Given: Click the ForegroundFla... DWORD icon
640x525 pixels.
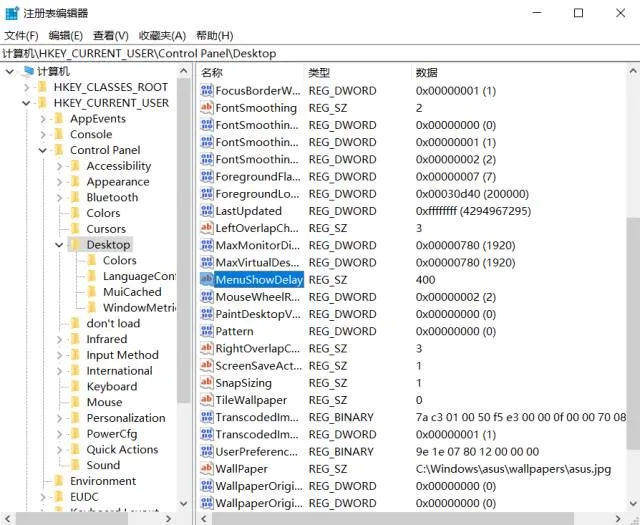Looking at the screenshot, I should 207,176.
